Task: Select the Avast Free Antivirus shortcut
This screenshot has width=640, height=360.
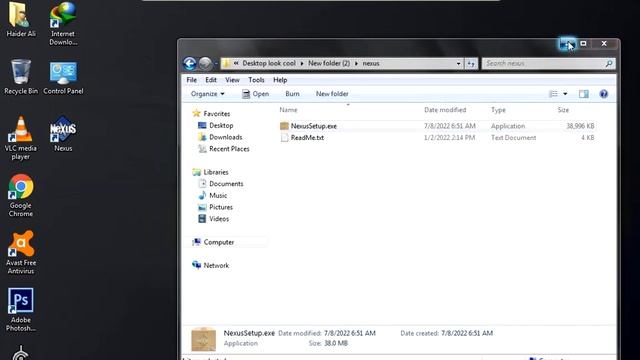Action: [20, 252]
